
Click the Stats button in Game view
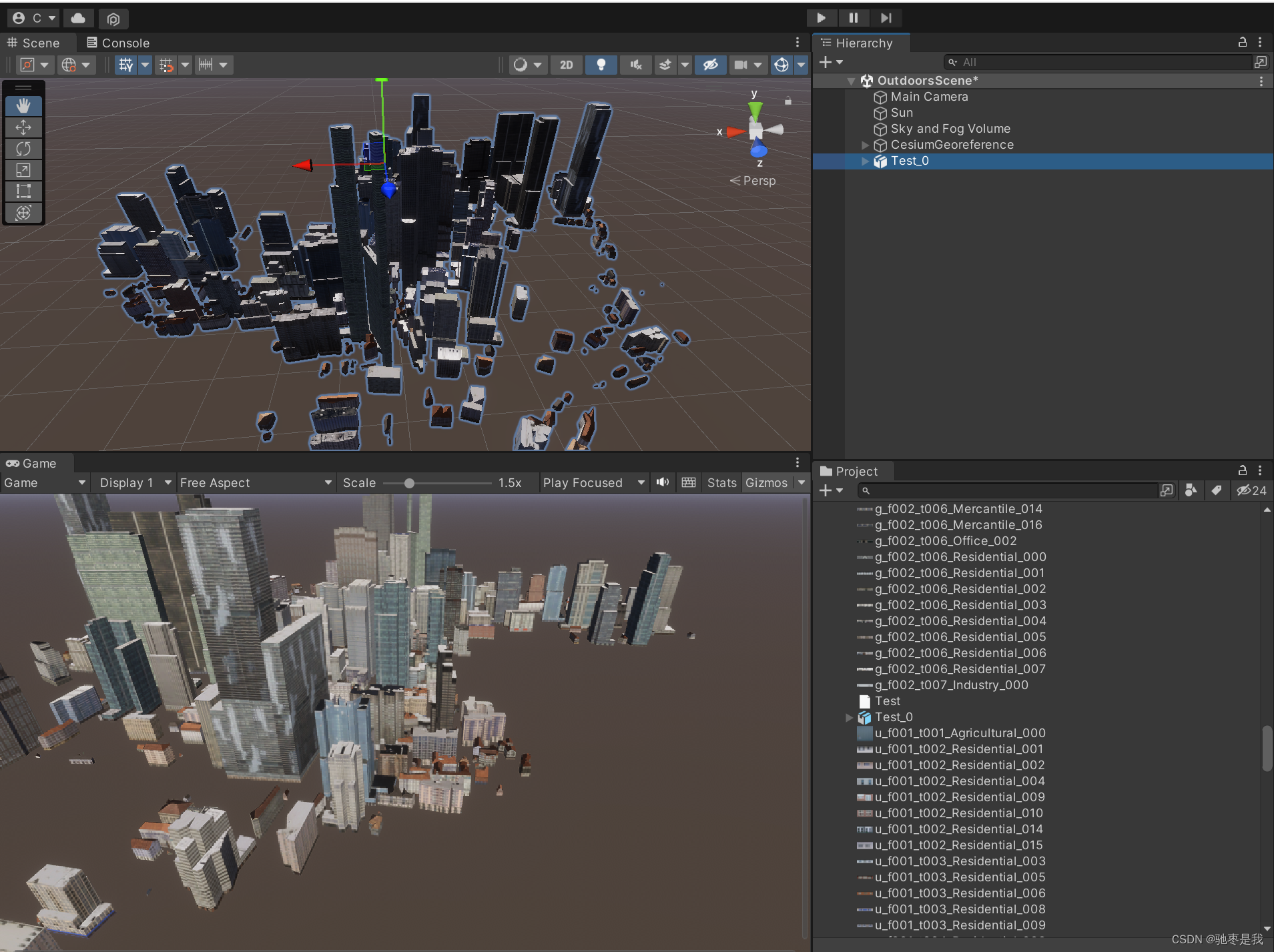pyautogui.click(x=721, y=482)
